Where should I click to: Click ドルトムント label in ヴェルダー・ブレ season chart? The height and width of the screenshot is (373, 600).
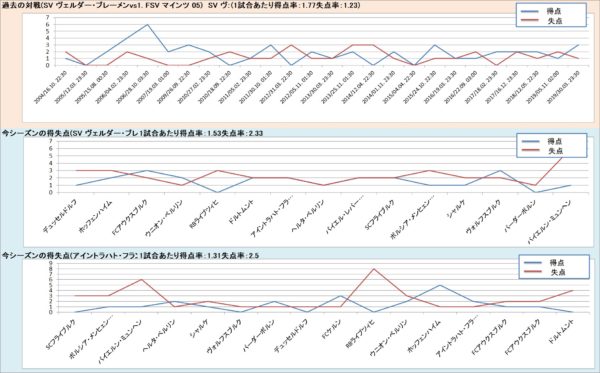click(x=242, y=212)
